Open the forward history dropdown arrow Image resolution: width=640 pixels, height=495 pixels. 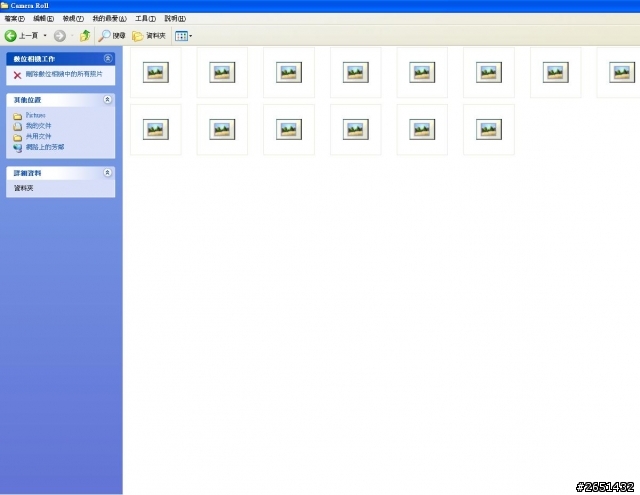[x=72, y=36]
